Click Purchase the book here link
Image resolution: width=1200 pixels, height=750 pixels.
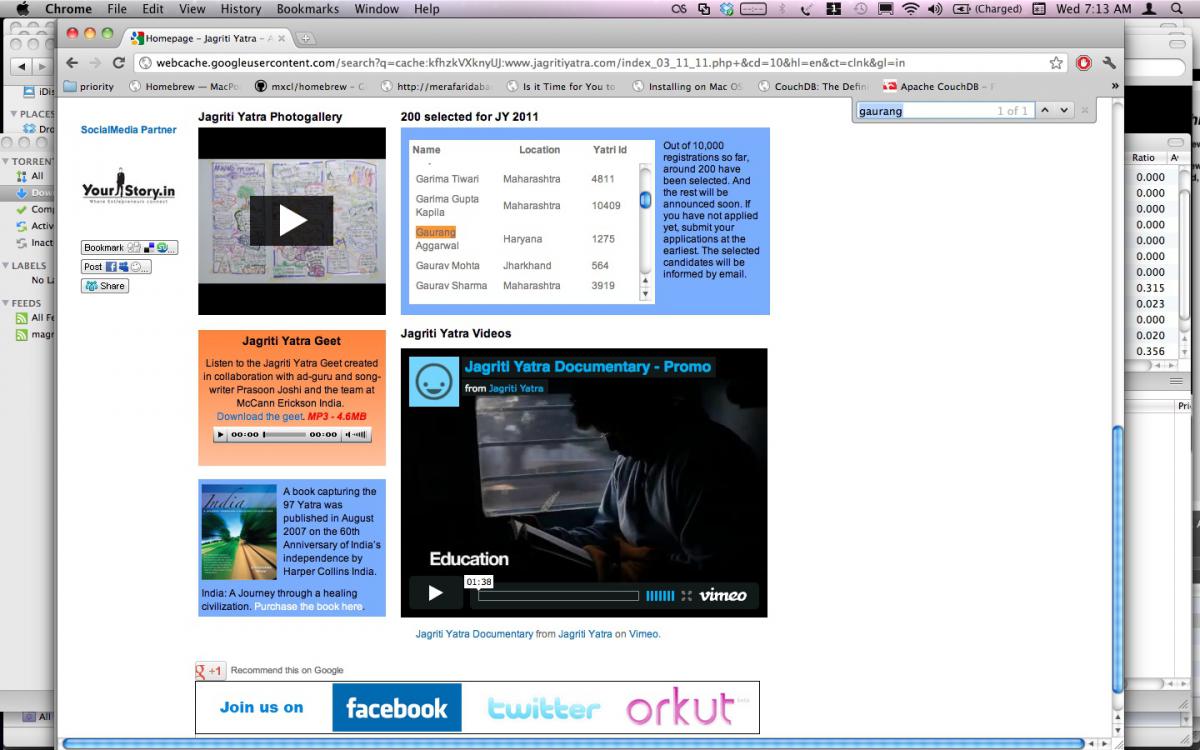point(308,606)
